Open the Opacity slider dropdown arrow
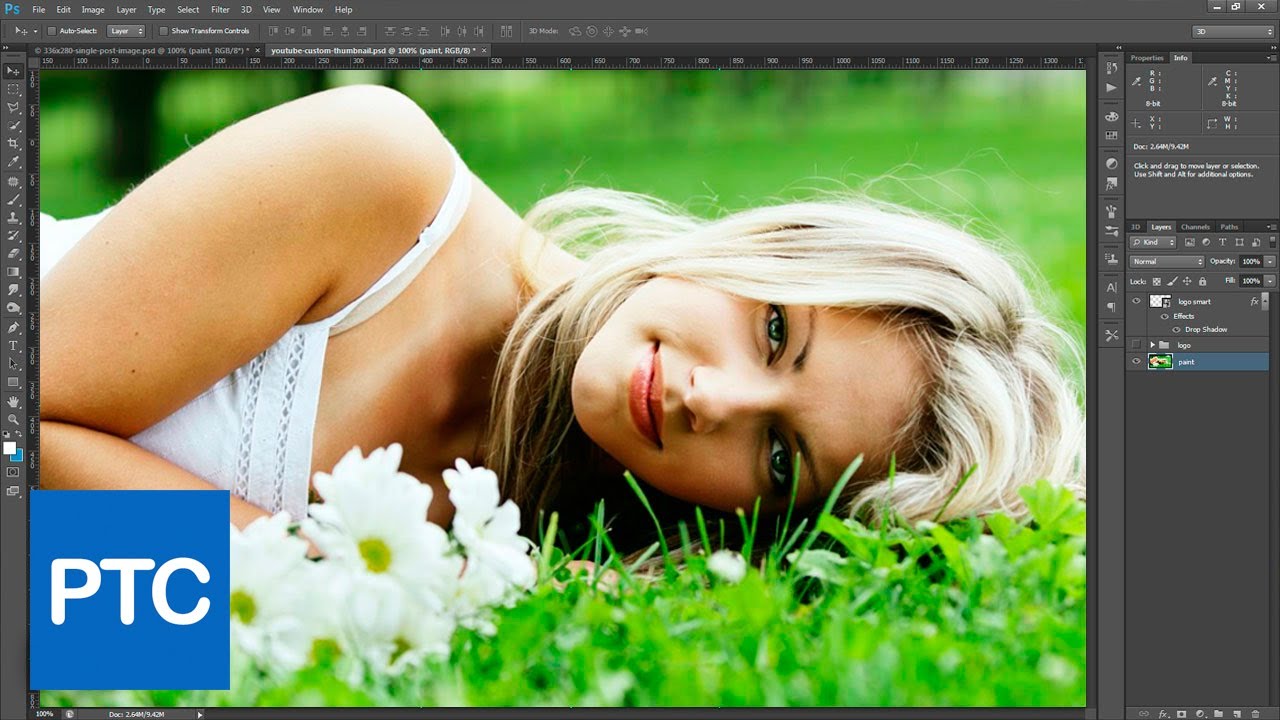The height and width of the screenshot is (720, 1280). coord(1270,261)
